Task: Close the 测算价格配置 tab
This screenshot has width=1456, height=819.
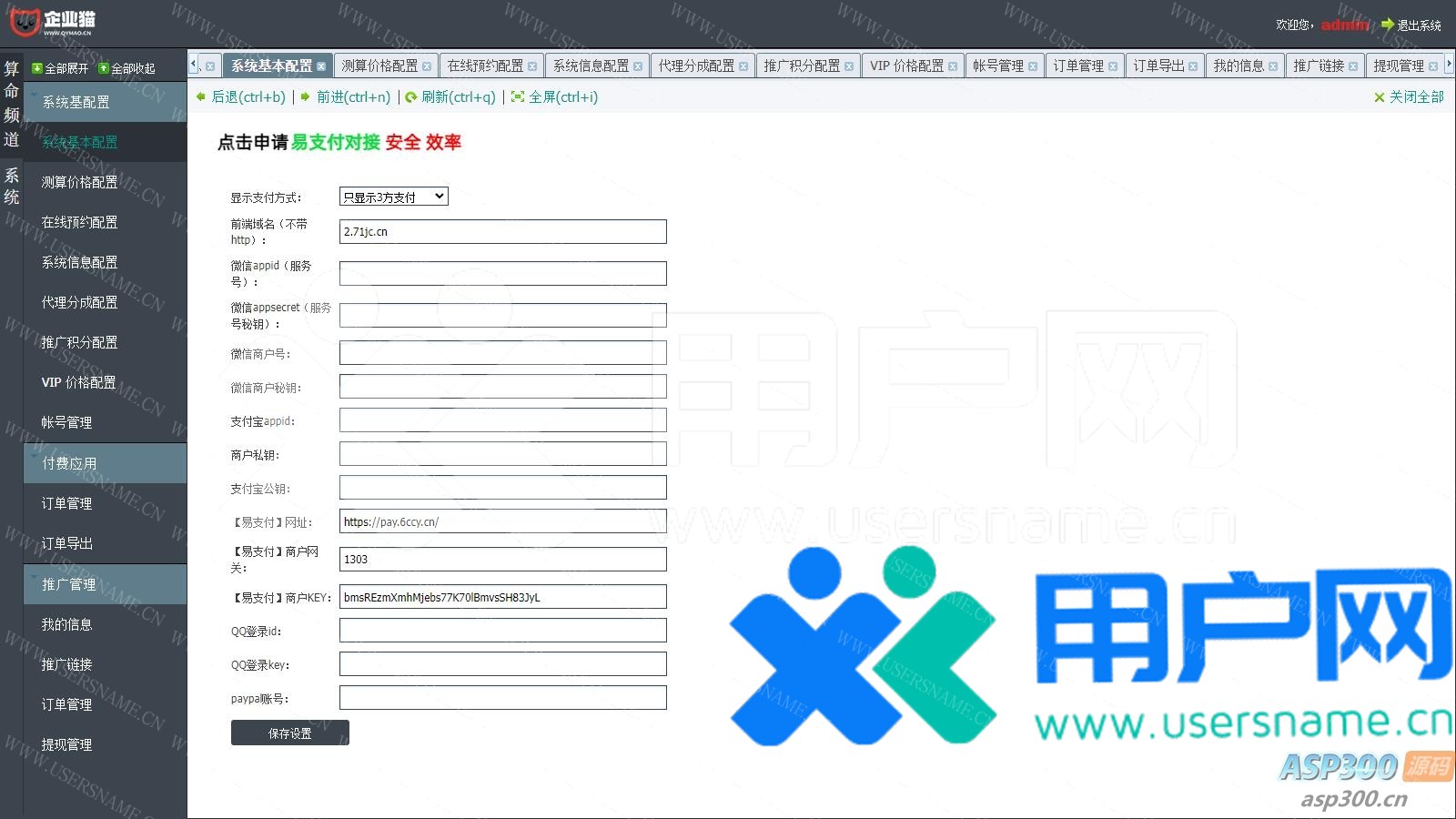Action: click(x=427, y=66)
